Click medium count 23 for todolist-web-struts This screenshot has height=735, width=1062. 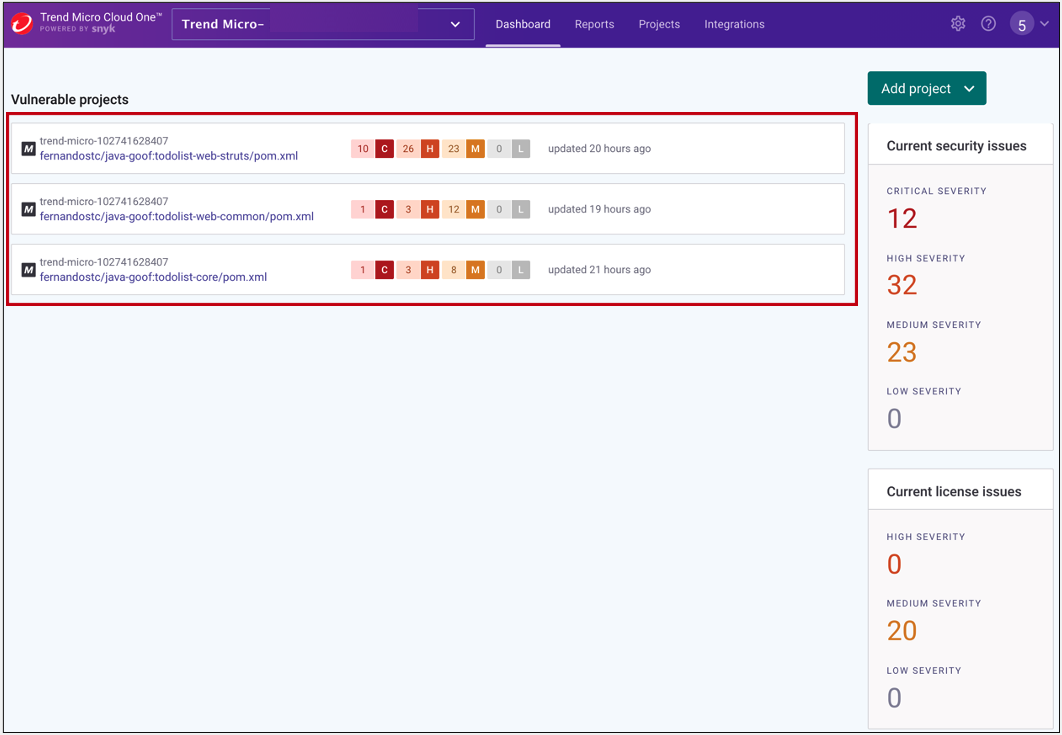[454, 148]
